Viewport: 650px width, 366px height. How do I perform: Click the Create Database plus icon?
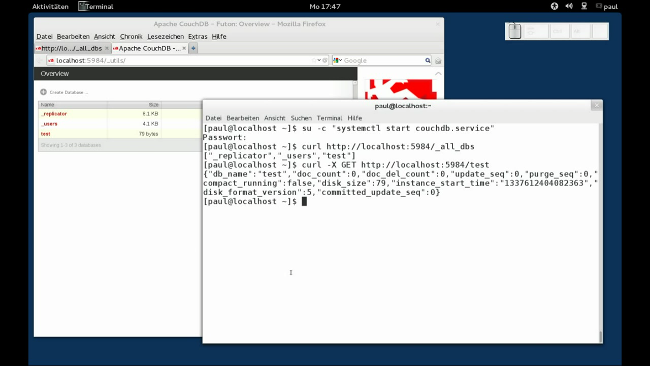pyautogui.click(x=44, y=92)
